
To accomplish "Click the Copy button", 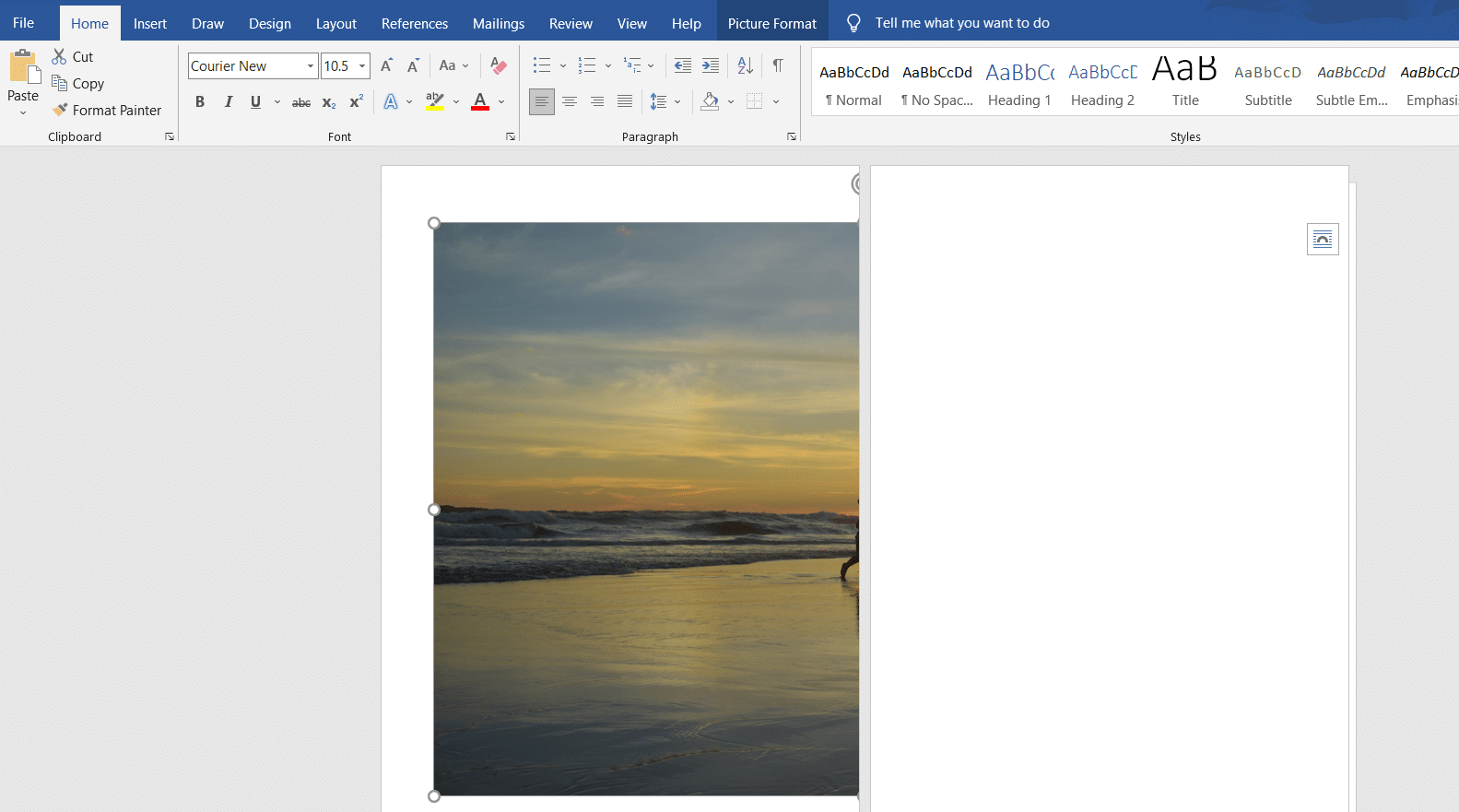I will [x=78, y=83].
